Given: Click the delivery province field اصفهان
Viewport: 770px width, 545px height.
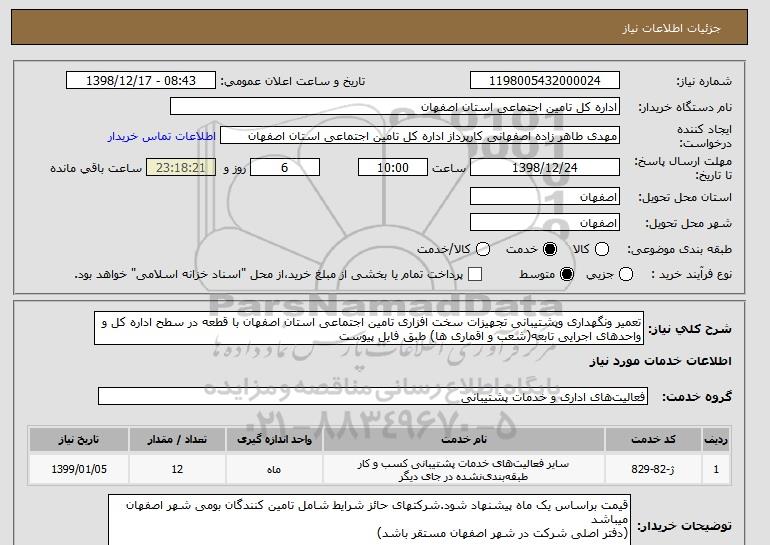Looking at the screenshot, I should (x=545, y=197).
